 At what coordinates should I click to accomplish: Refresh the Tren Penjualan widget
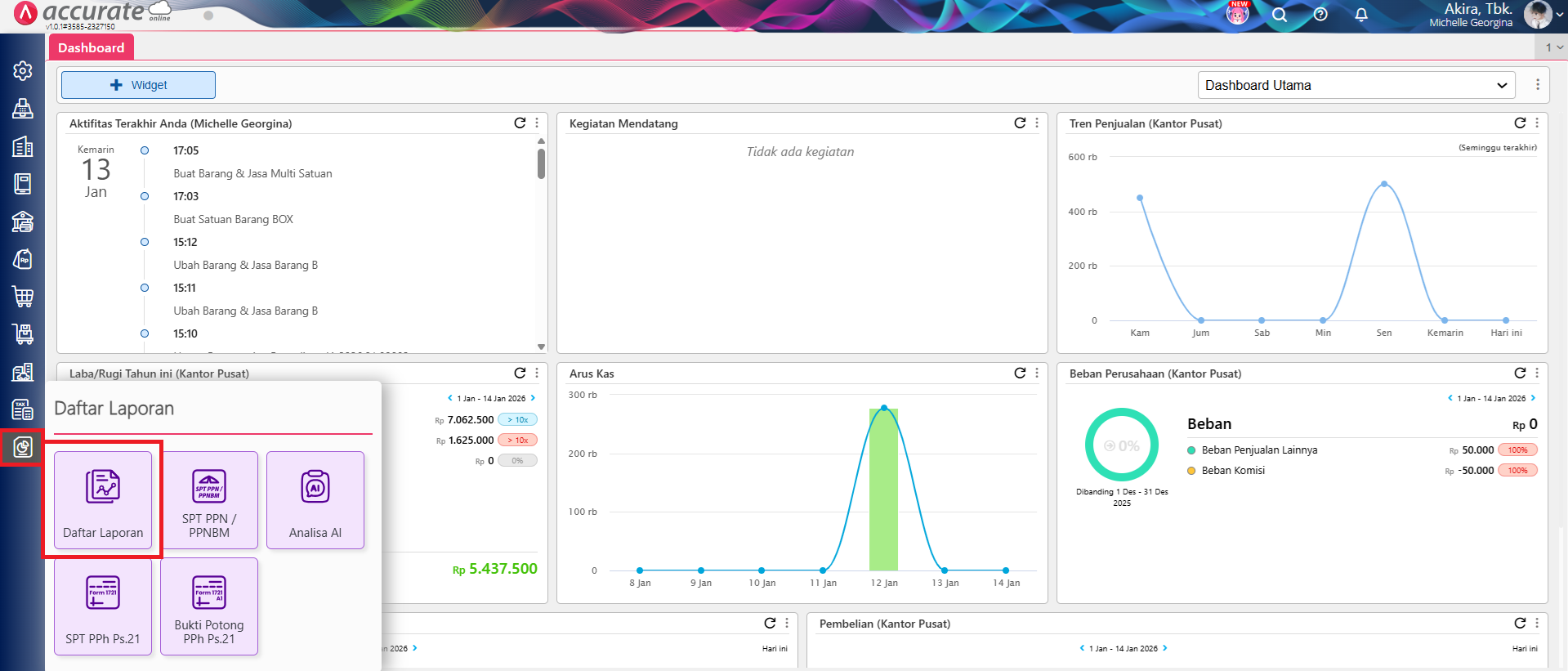(x=1520, y=123)
